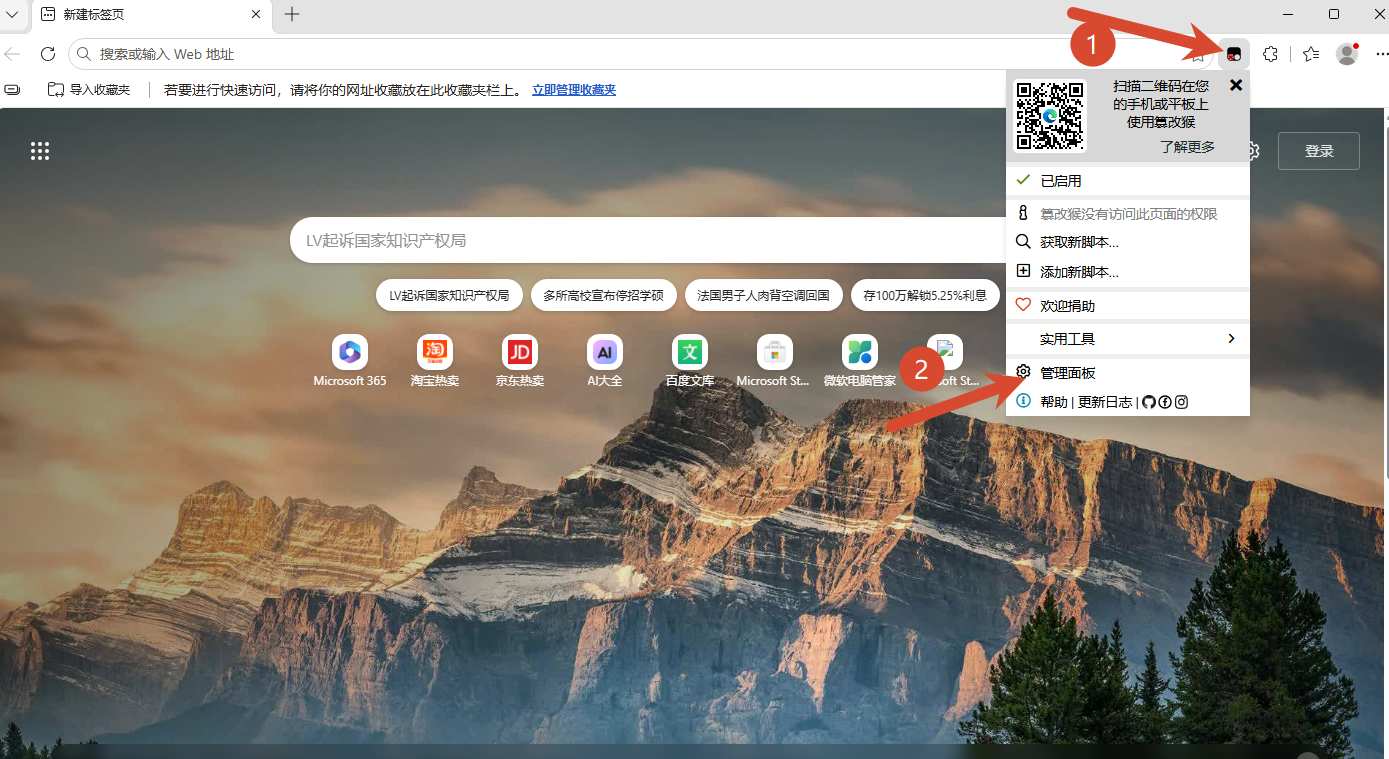This screenshot has height=759, width=1389.
Task: Click the 登录 sign-in button
Action: point(1319,151)
